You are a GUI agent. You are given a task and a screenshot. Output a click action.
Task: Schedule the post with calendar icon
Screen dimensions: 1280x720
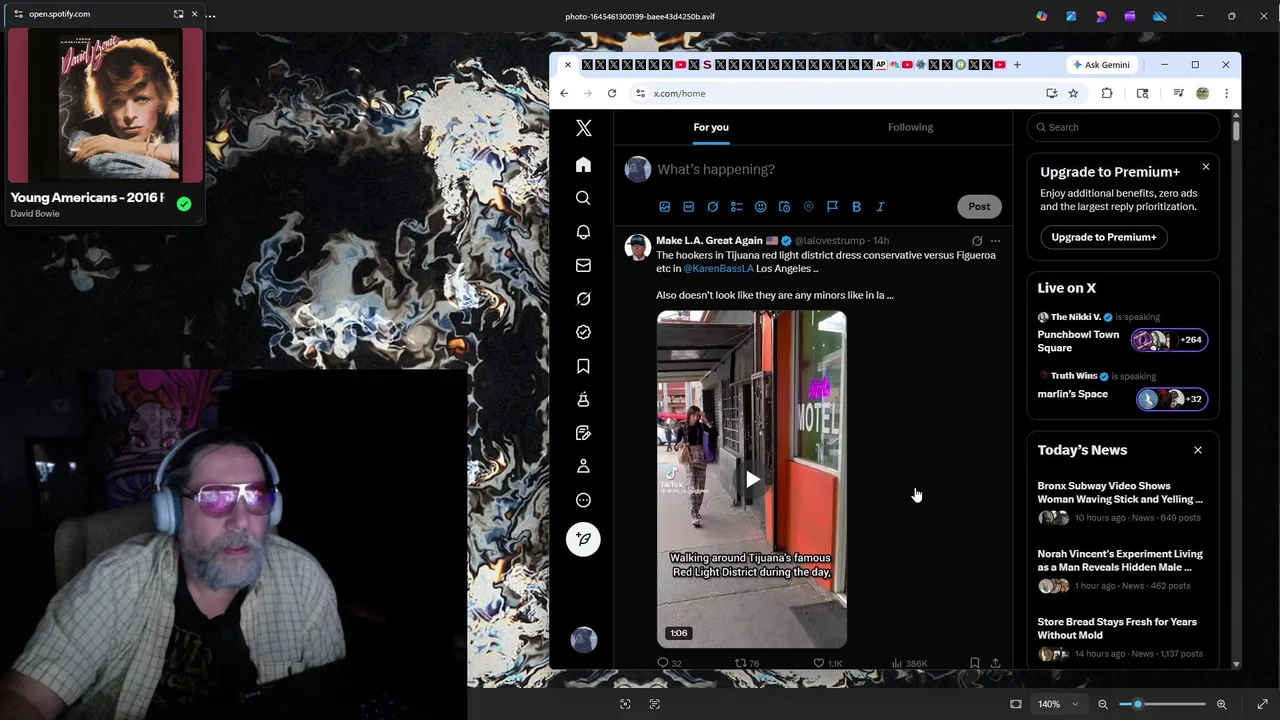click(x=784, y=207)
